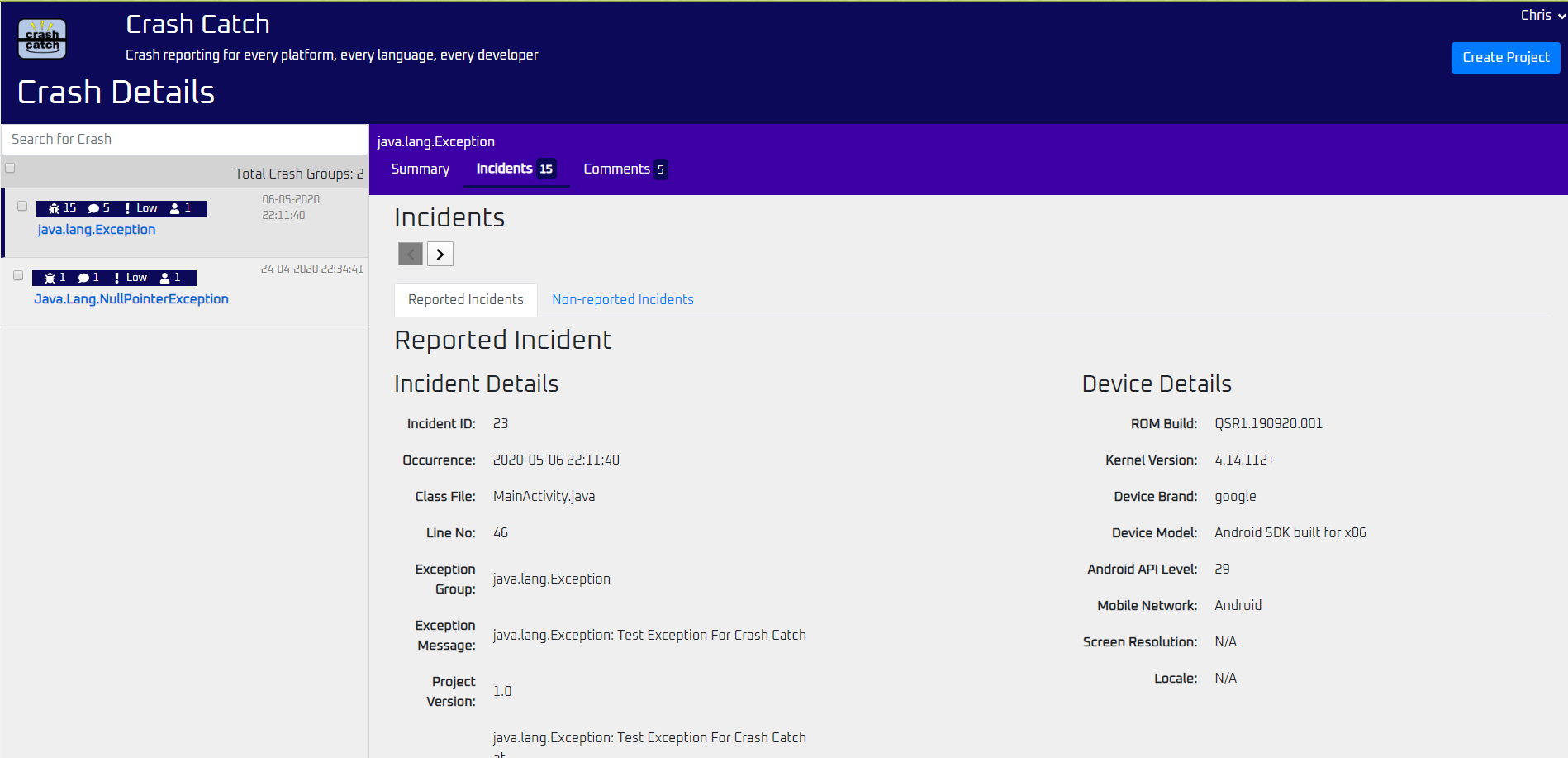This screenshot has width=1568, height=758.
Task: Click the Crash Catch title link
Action: 197,24
